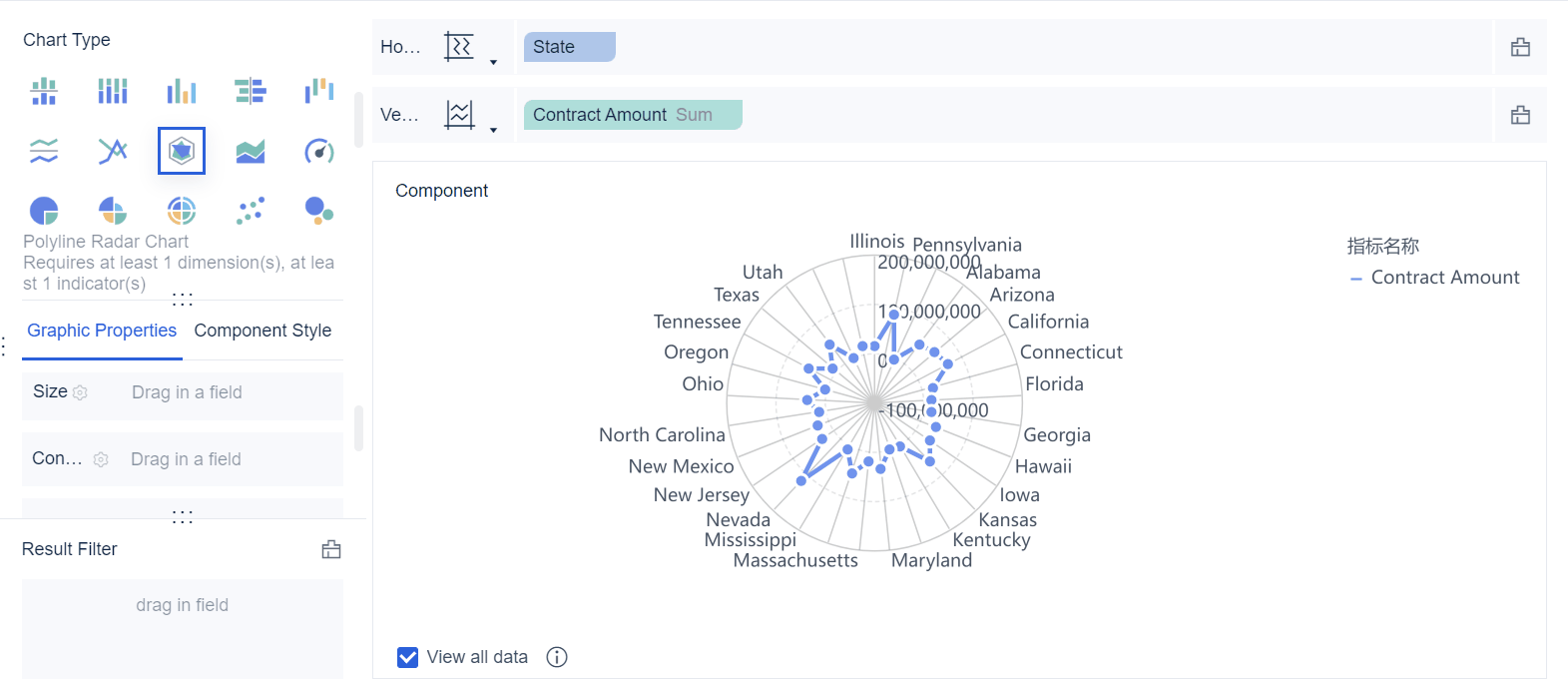Switch to the Component Style tab
The height and width of the screenshot is (687, 1568).
[x=262, y=331]
